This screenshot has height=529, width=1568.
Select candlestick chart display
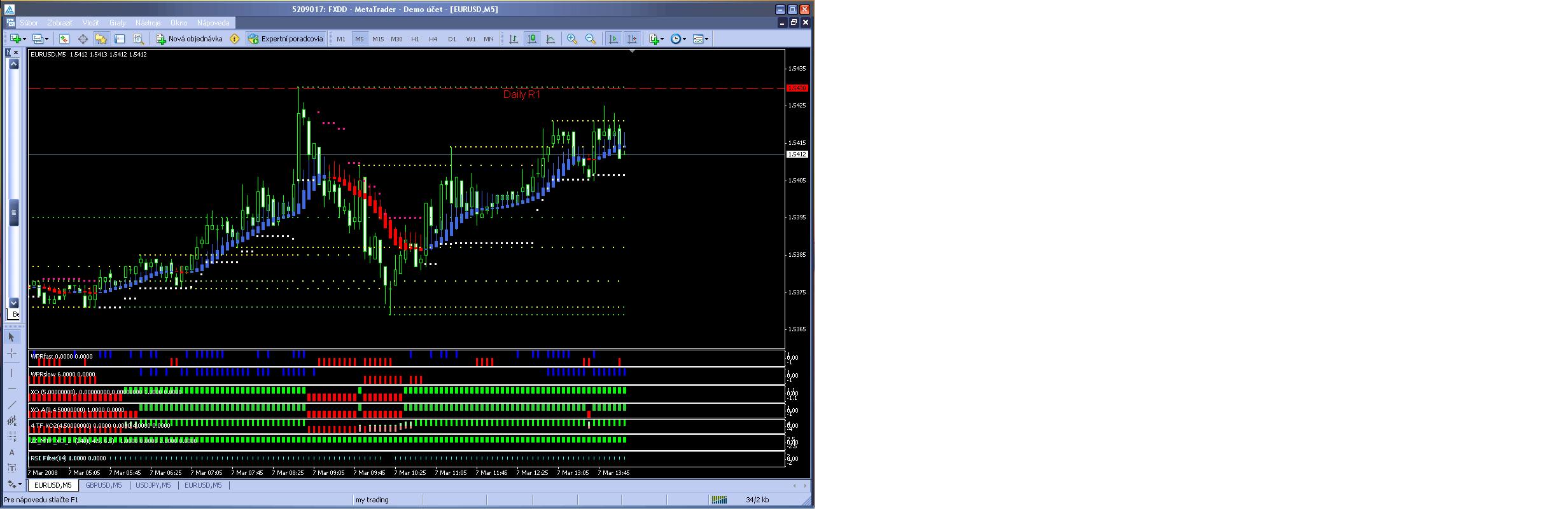(532, 39)
